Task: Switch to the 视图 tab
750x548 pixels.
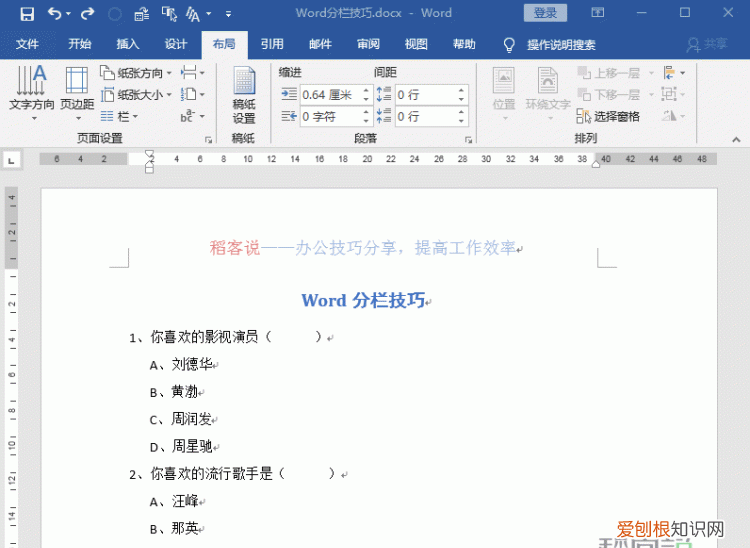Action: pos(416,44)
